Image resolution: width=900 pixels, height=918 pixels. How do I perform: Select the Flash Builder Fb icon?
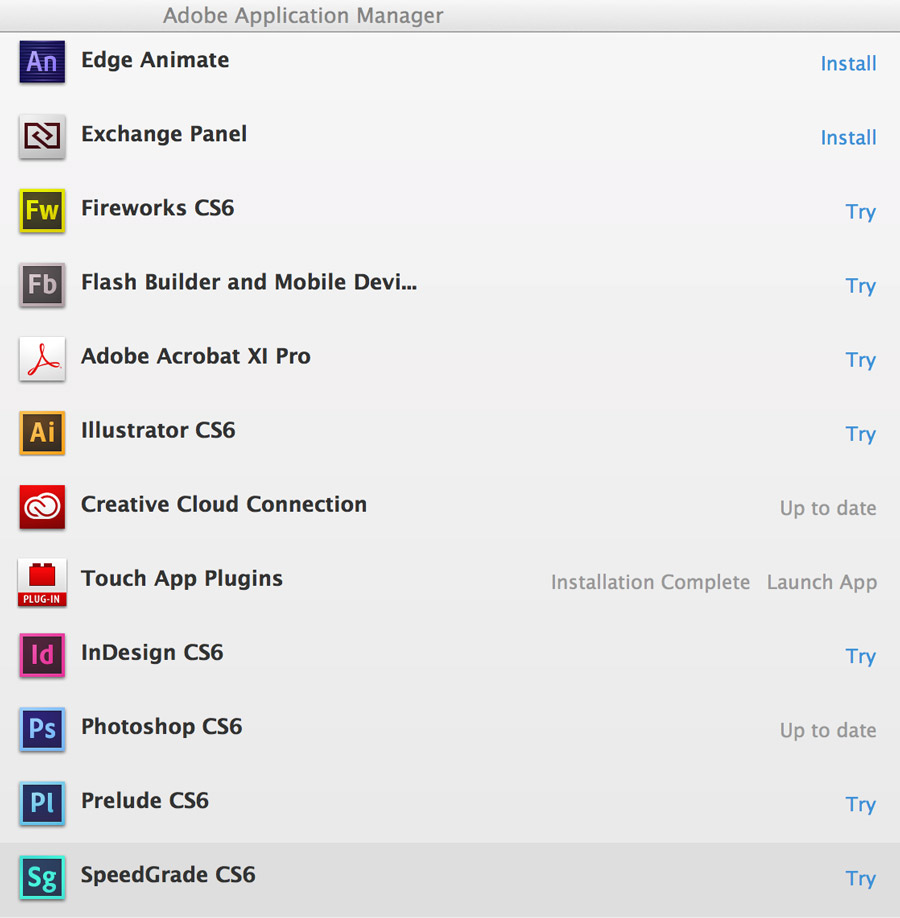[42, 285]
